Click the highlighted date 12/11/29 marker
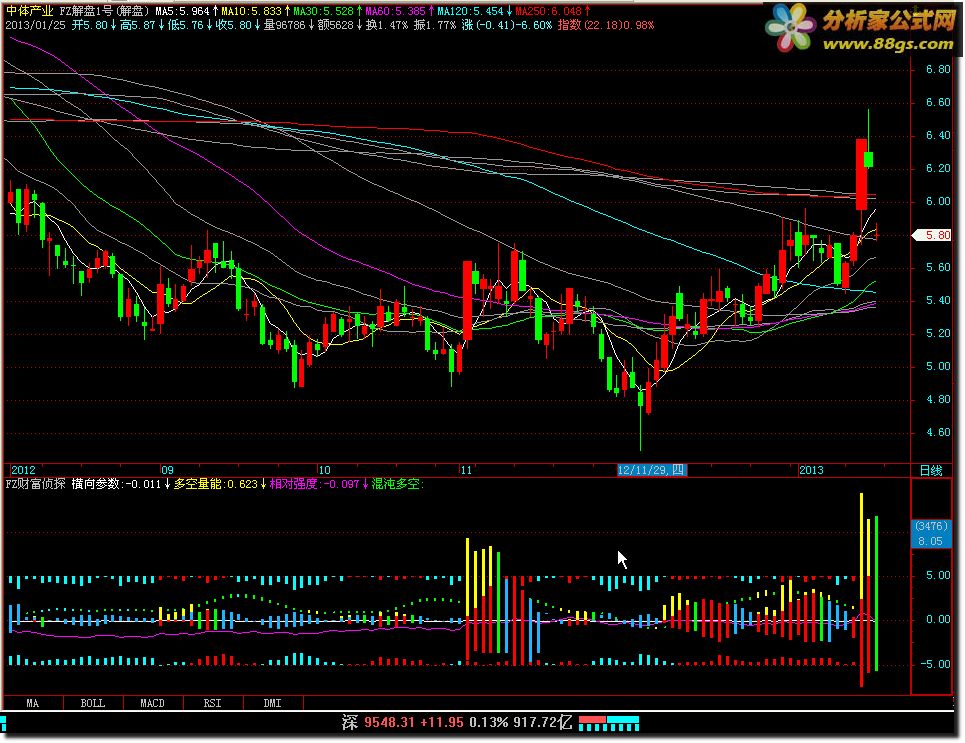The image size is (965, 743). 651,470
